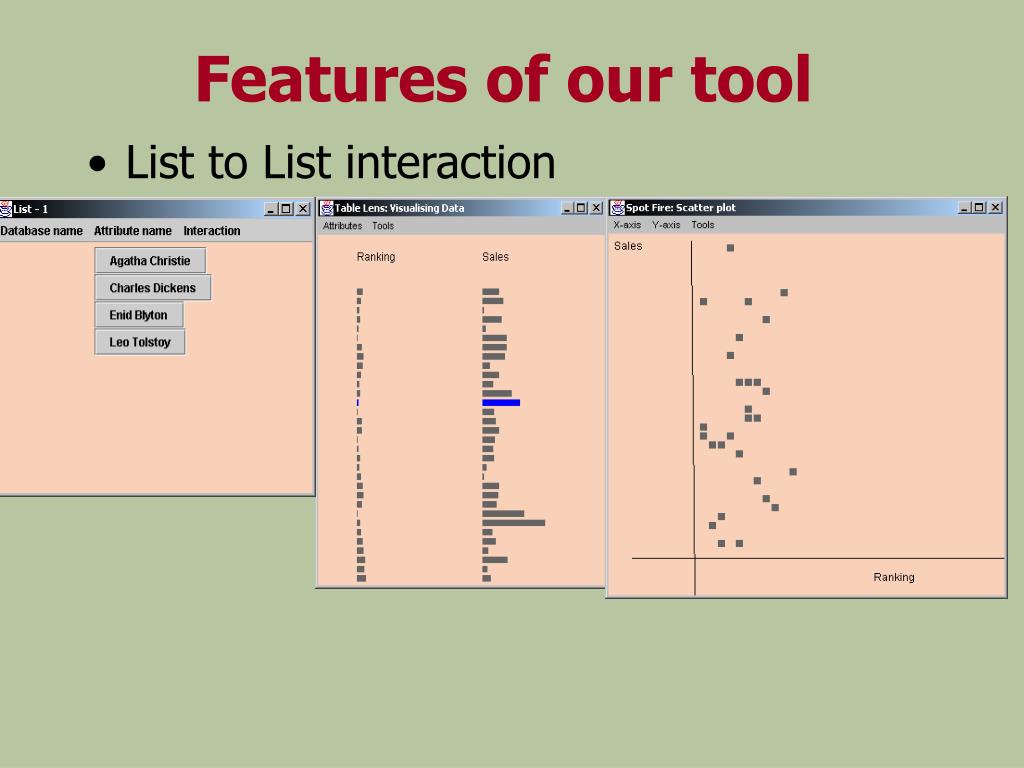This screenshot has height=768, width=1024.
Task: Close the Spot Fire scatter plot window
Action: (x=995, y=208)
